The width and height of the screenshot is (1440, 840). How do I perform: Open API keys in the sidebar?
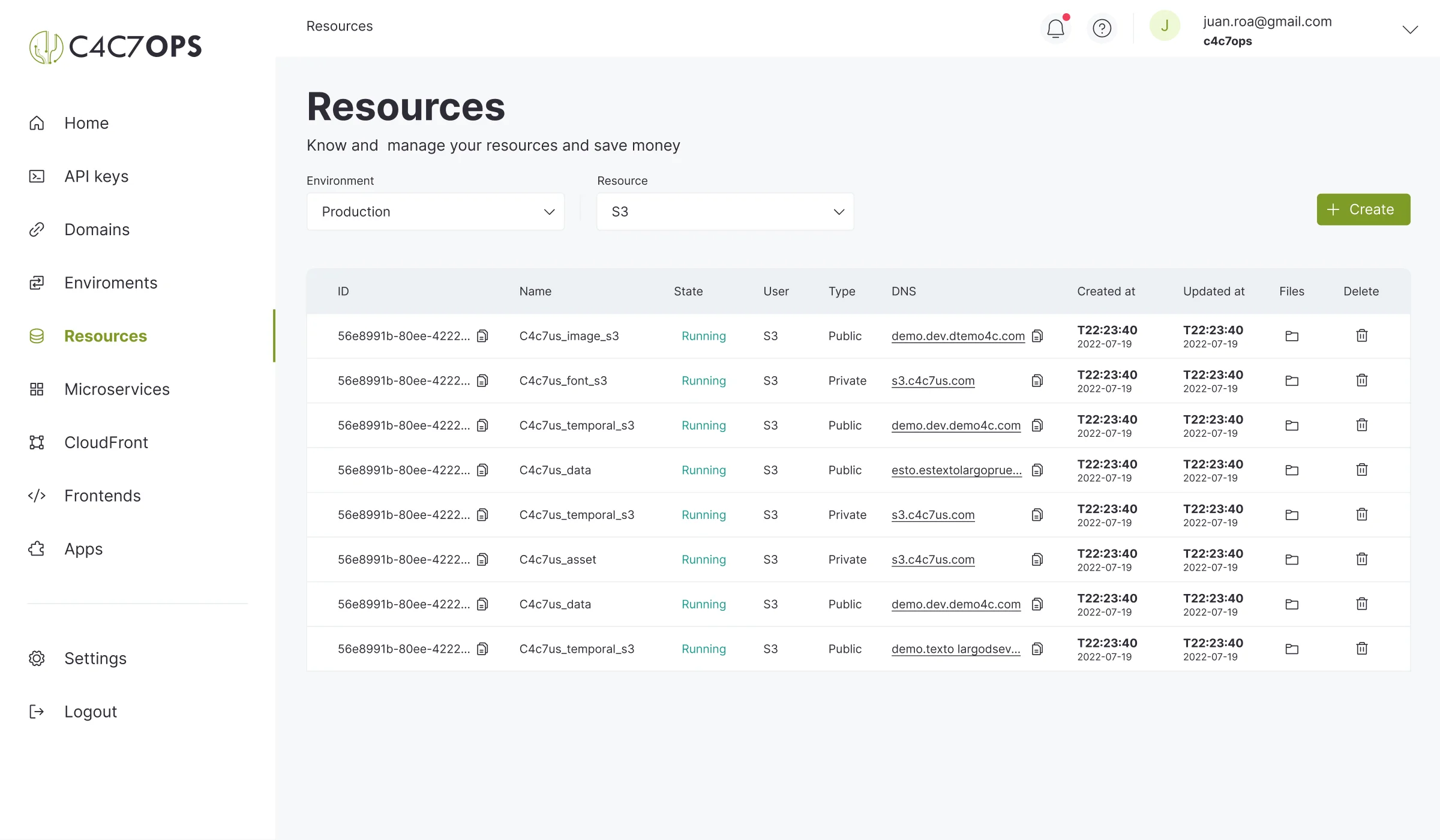click(96, 176)
